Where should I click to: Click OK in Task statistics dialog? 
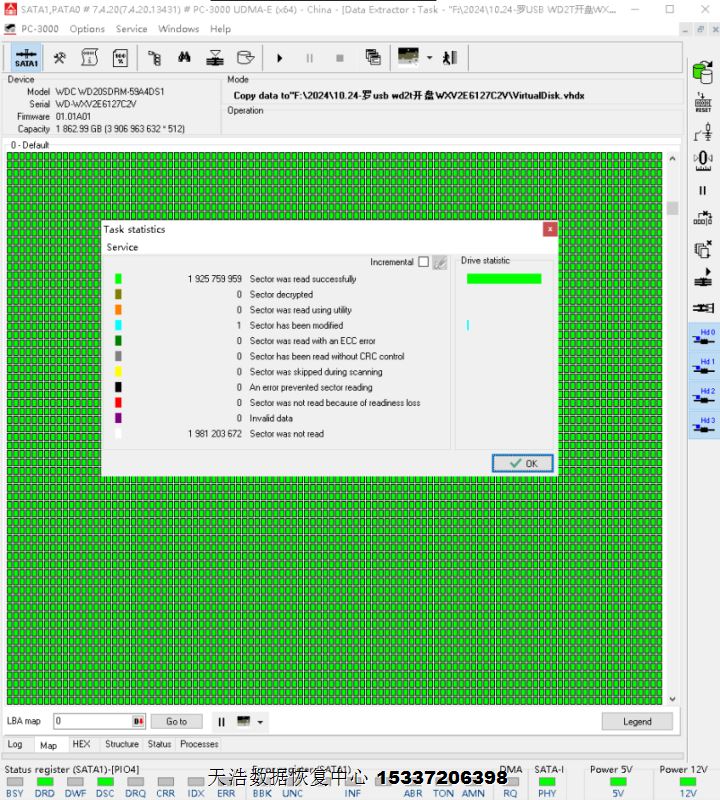click(522, 463)
